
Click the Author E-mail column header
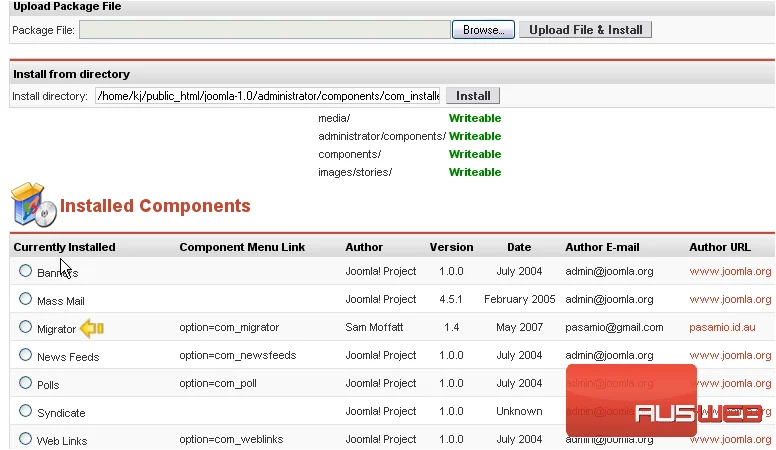click(602, 247)
